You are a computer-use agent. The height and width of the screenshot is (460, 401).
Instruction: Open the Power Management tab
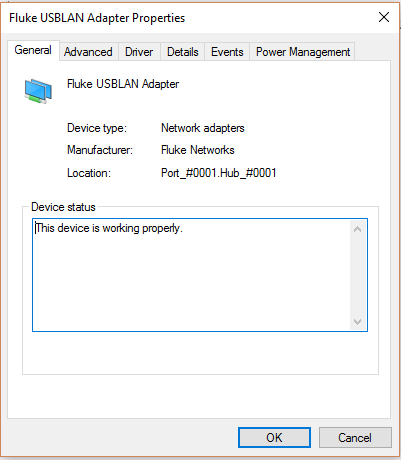(303, 52)
